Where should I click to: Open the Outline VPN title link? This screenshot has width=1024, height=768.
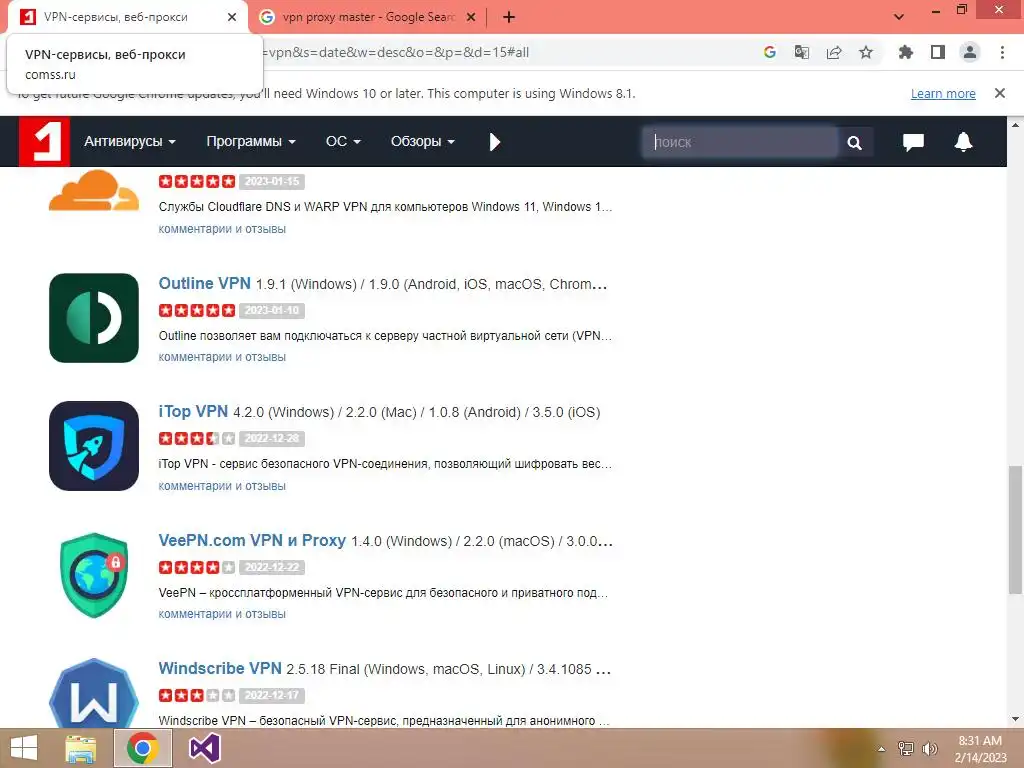tap(204, 283)
